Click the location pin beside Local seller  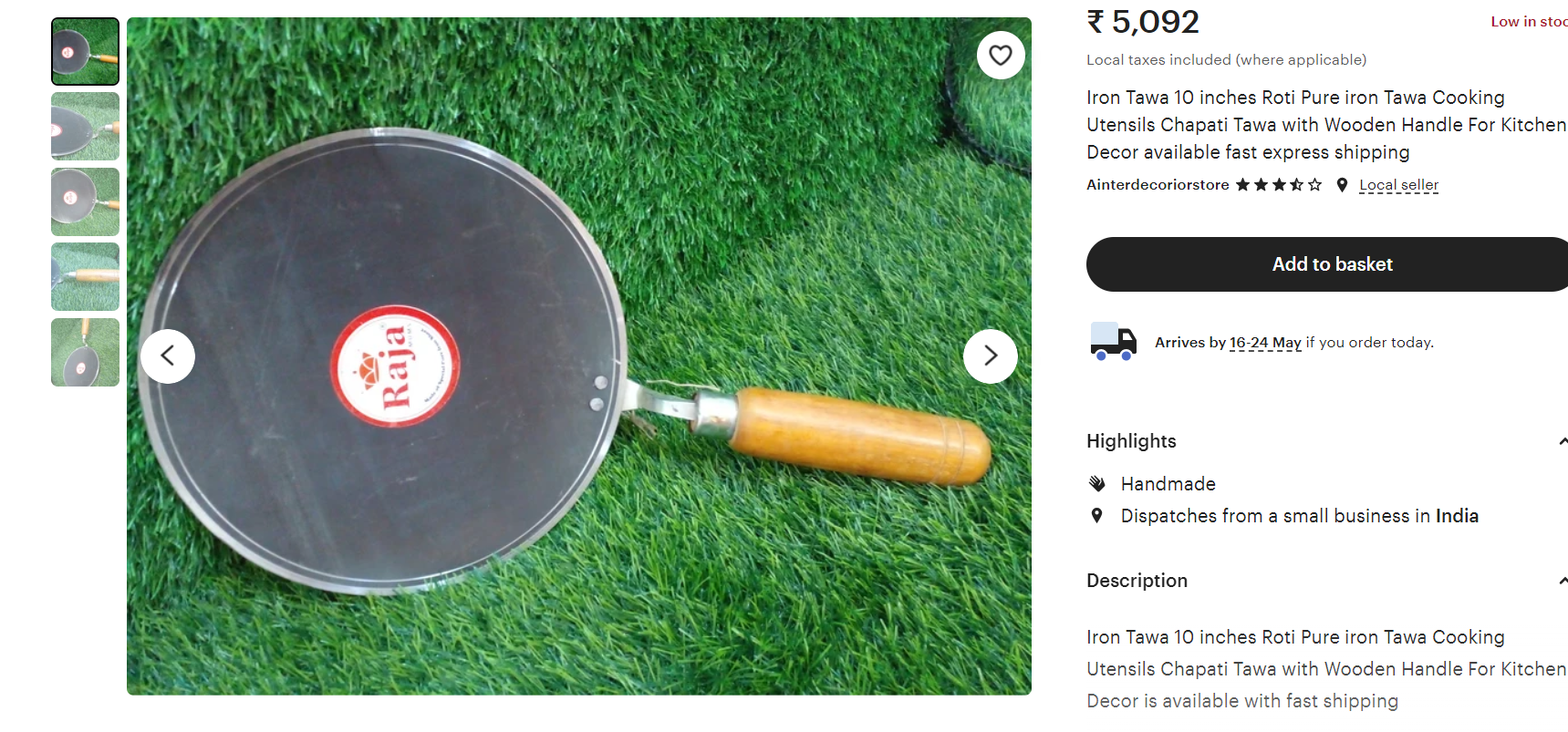(x=1342, y=185)
